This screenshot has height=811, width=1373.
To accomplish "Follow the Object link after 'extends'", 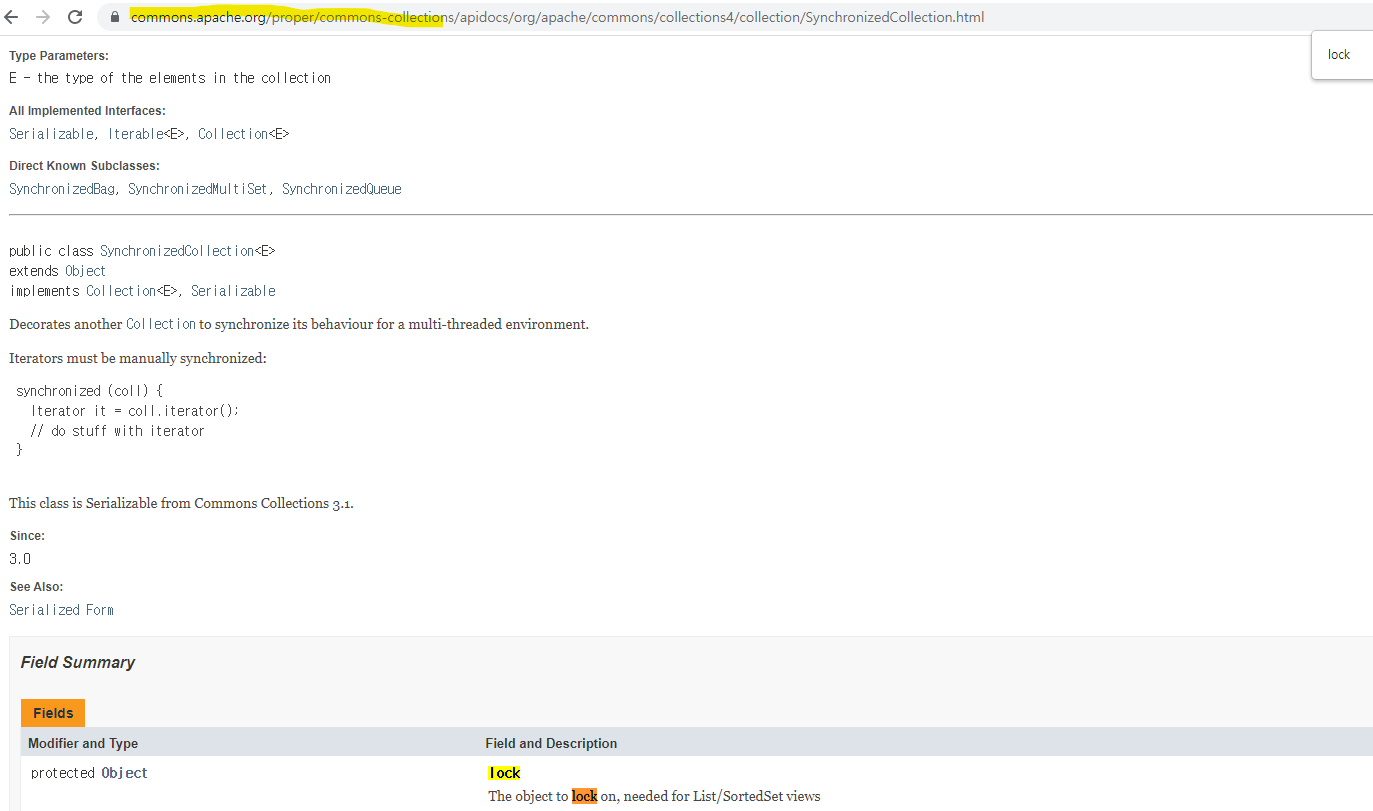I will (85, 271).
